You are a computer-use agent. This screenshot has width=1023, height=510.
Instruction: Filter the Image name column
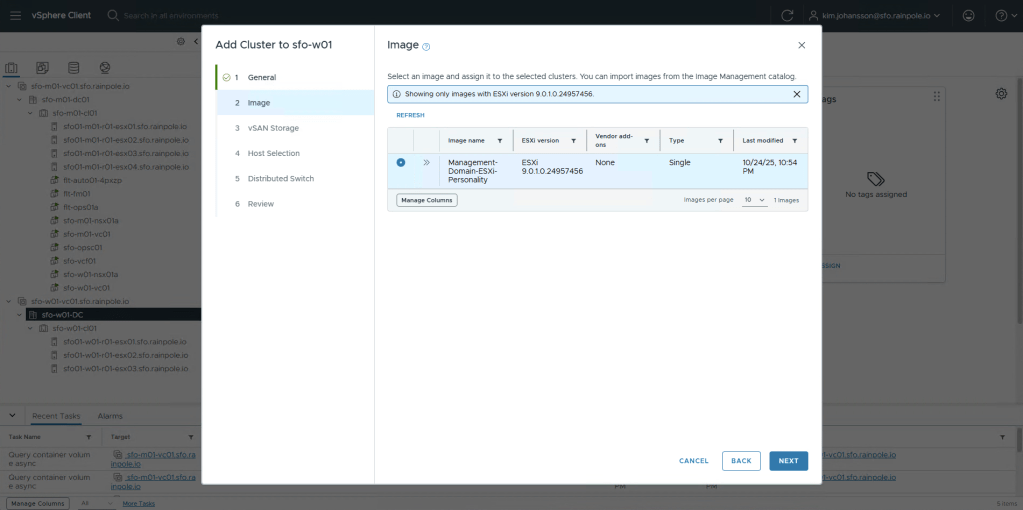[500, 141]
